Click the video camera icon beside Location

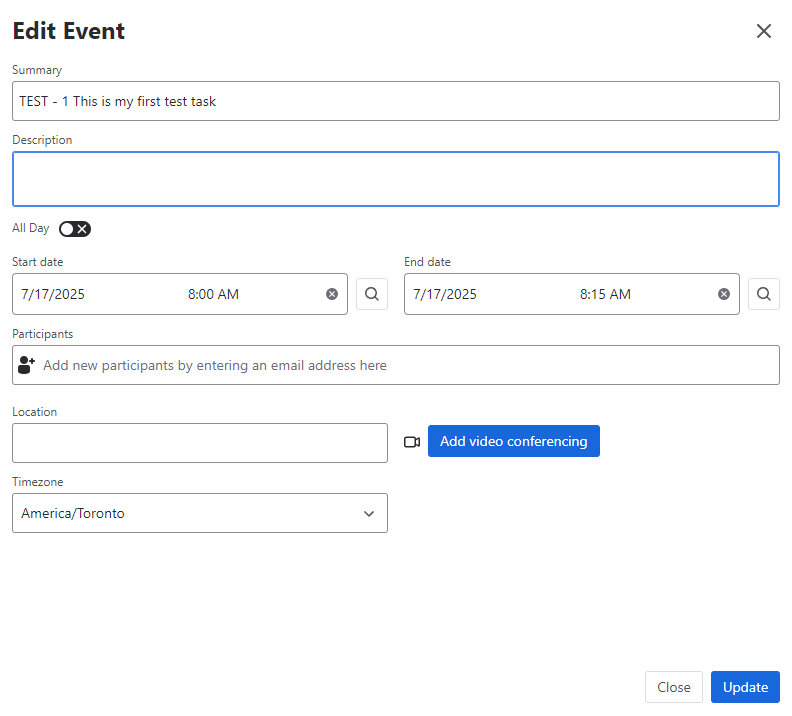[x=412, y=442]
